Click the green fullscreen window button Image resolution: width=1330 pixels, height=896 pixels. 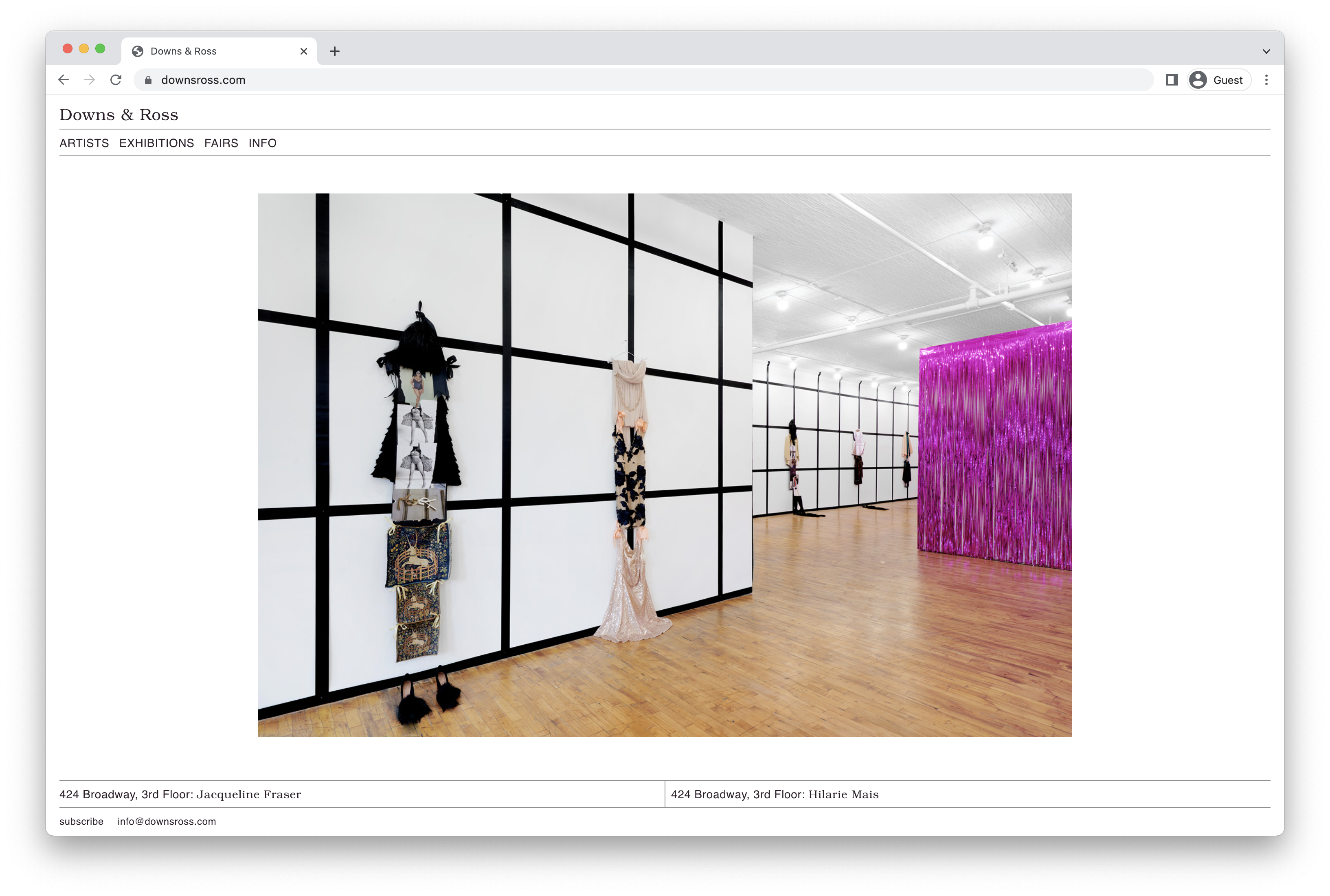[x=100, y=48]
